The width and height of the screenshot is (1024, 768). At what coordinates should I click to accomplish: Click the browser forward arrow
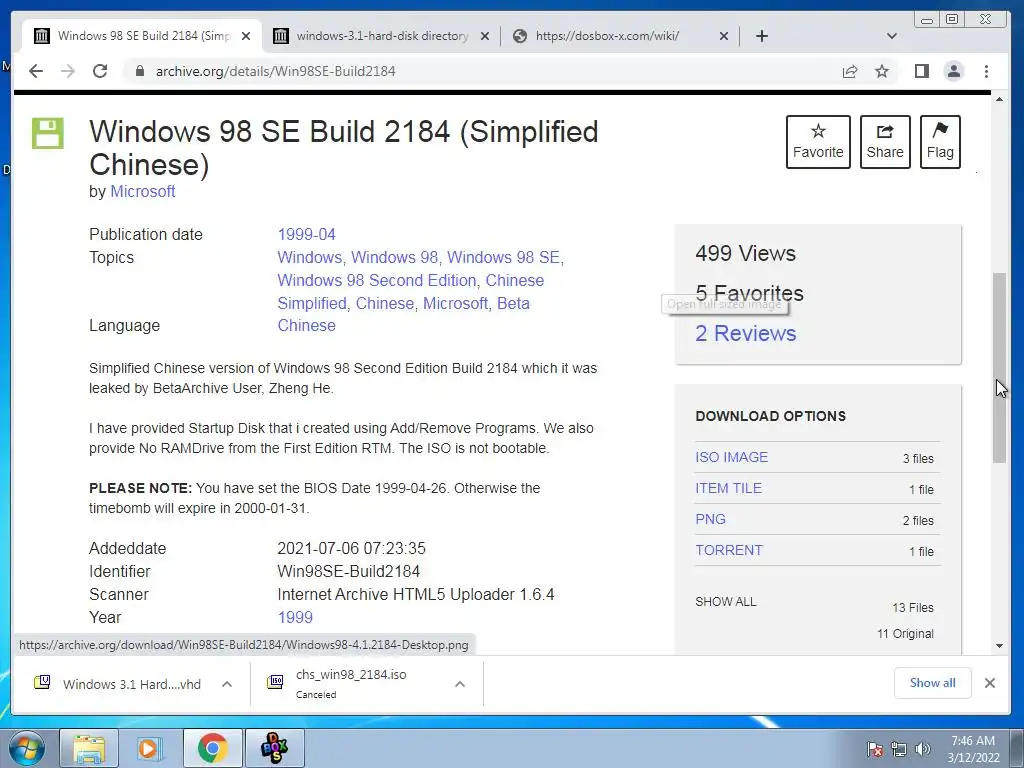(68, 71)
